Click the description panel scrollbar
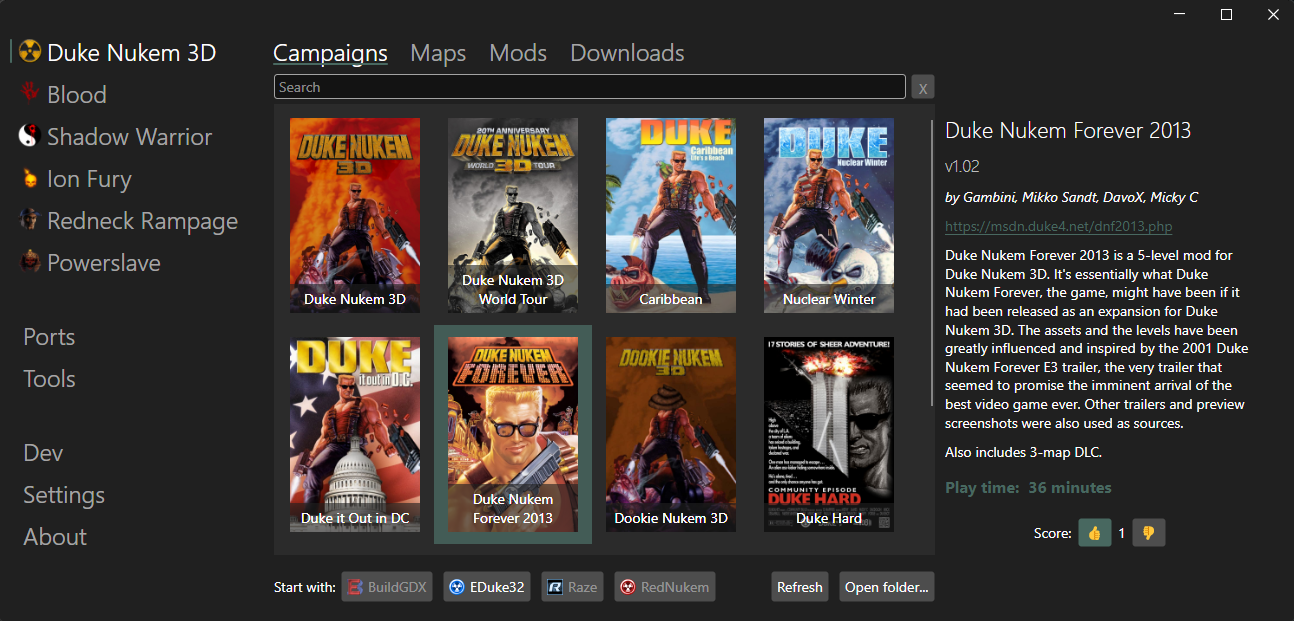This screenshot has width=1294, height=621. [x=933, y=262]
